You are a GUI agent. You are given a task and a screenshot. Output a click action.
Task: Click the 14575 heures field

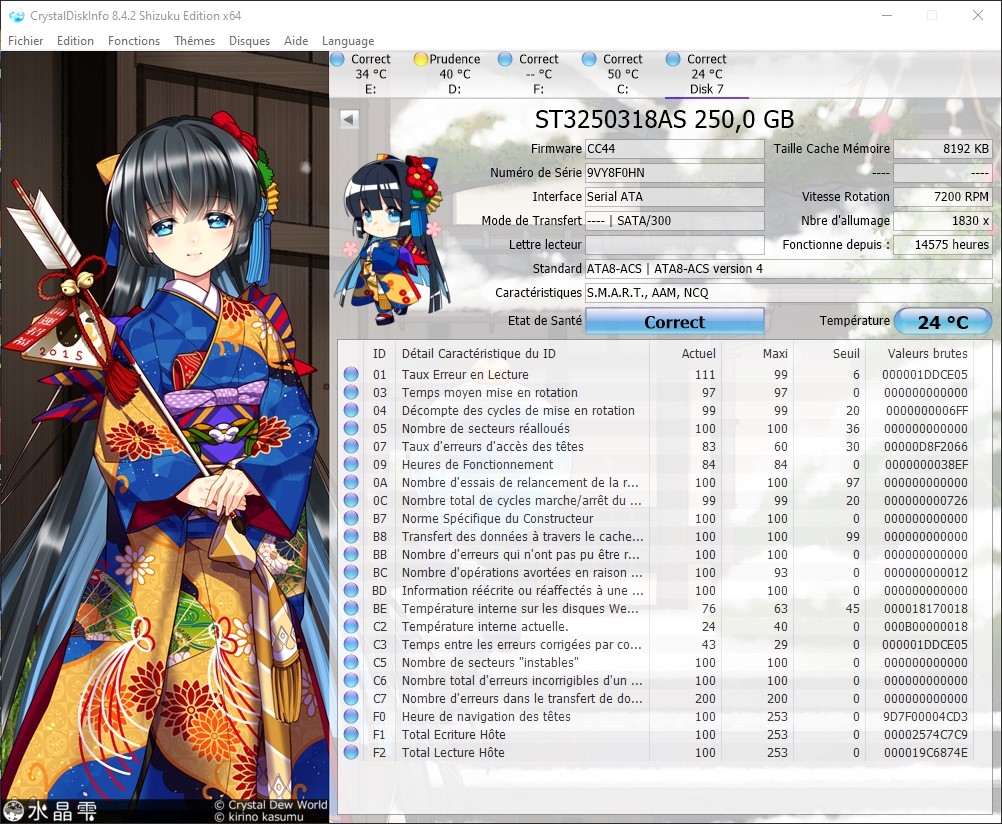coord(943,245)
